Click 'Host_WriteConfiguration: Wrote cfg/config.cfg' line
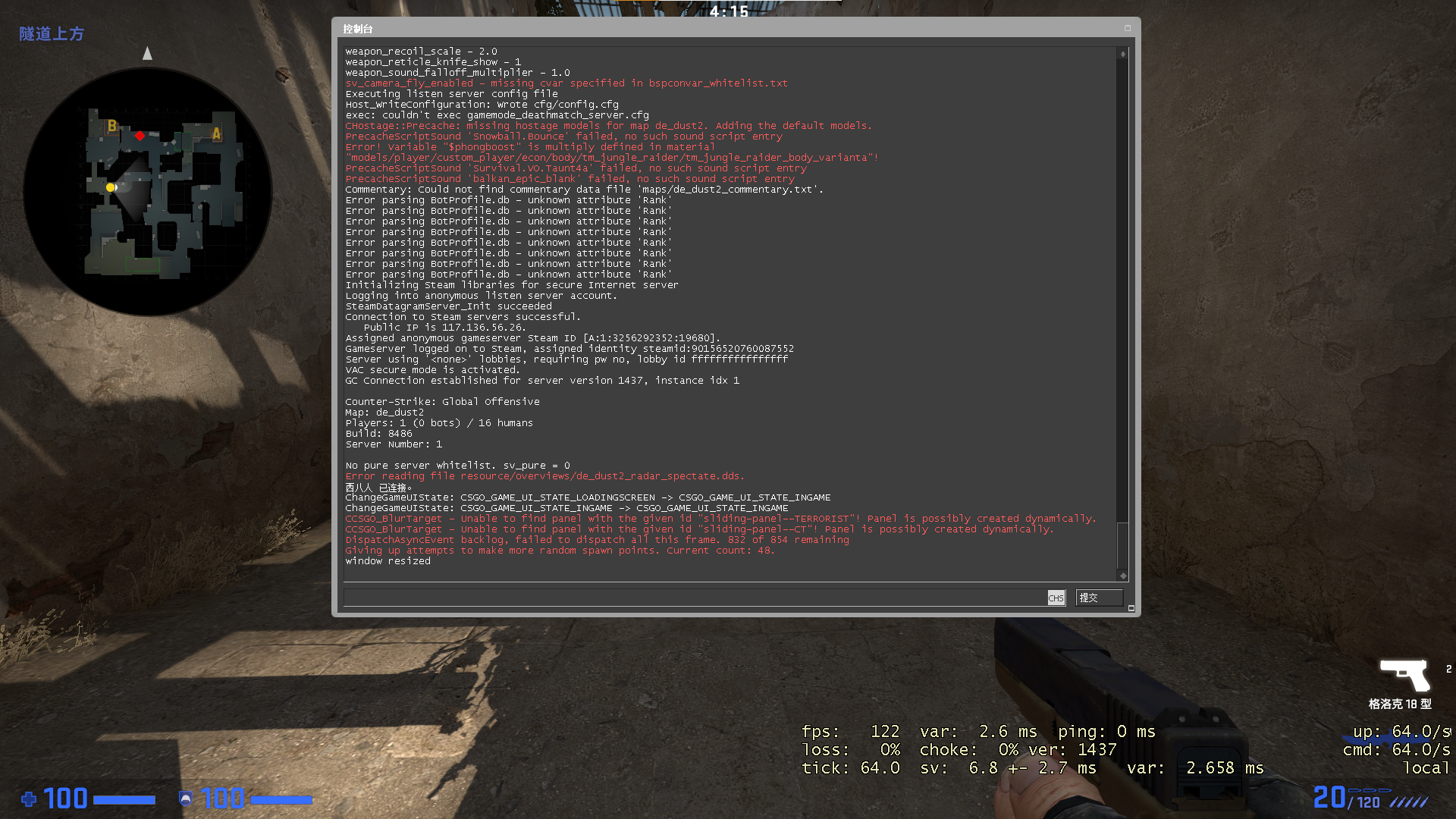1456x819 pixels. click(482, 105)
